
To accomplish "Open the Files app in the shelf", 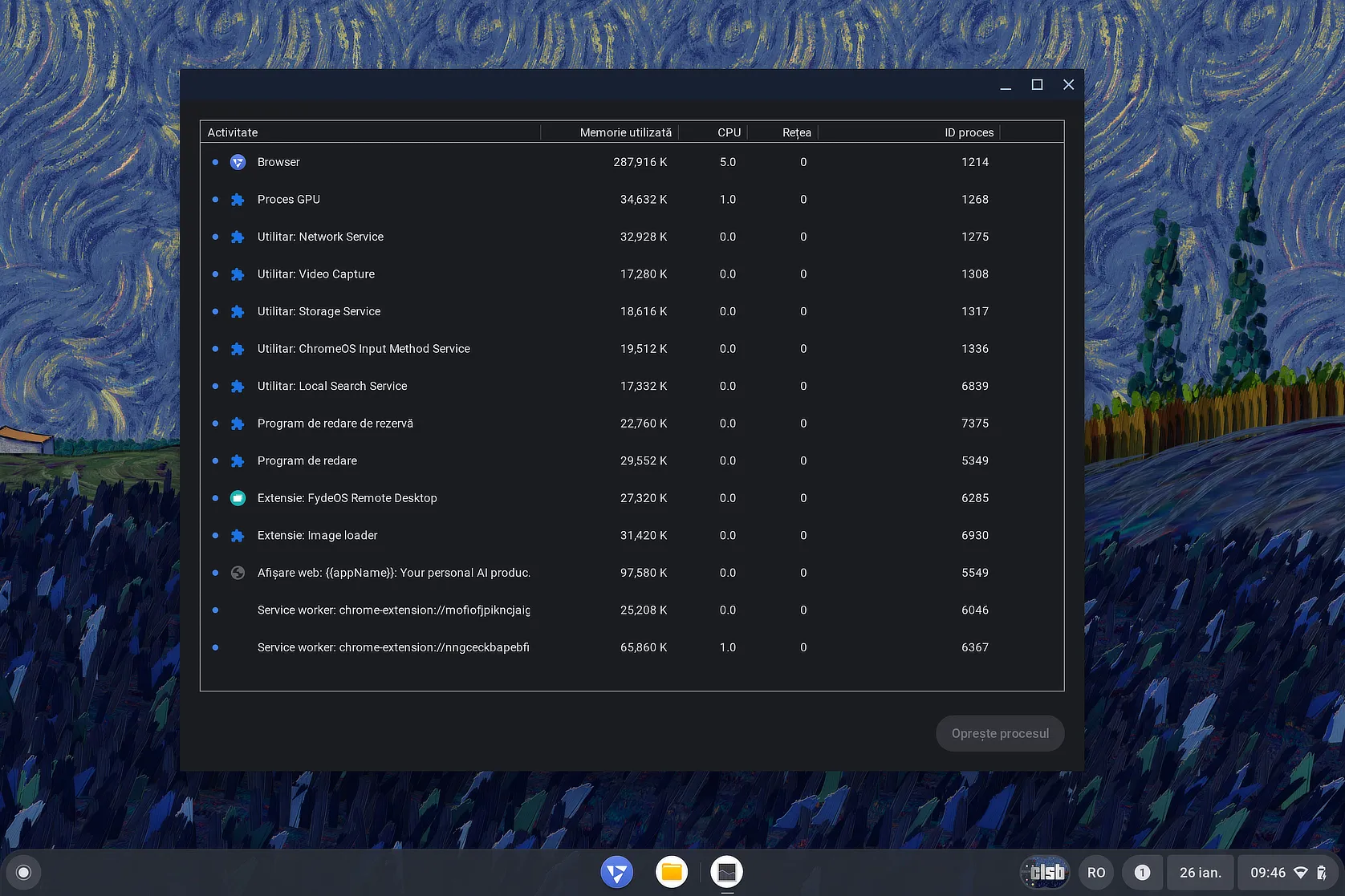I will click(x=672, y=872).
